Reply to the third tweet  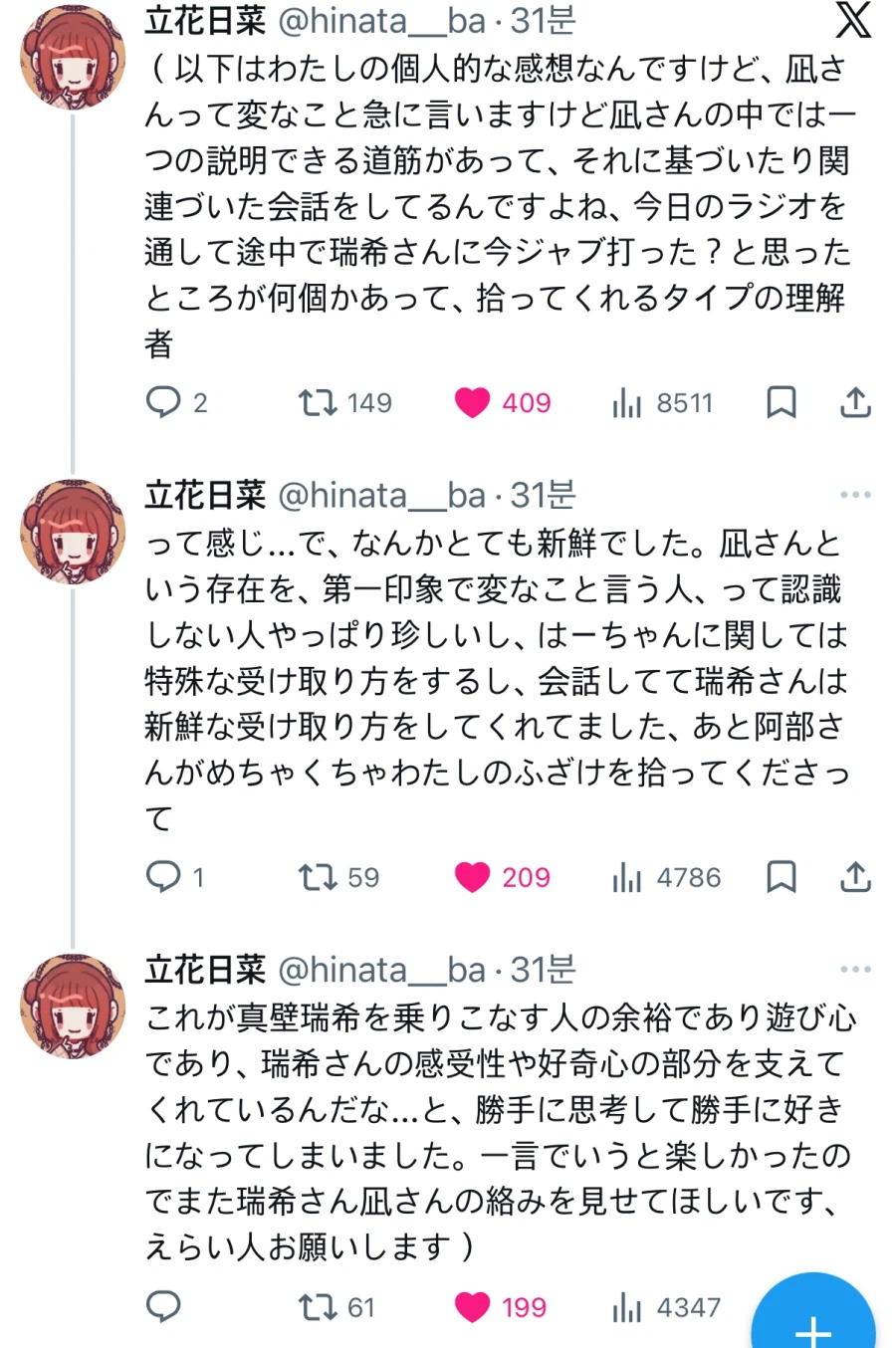tap(163, 1306)
